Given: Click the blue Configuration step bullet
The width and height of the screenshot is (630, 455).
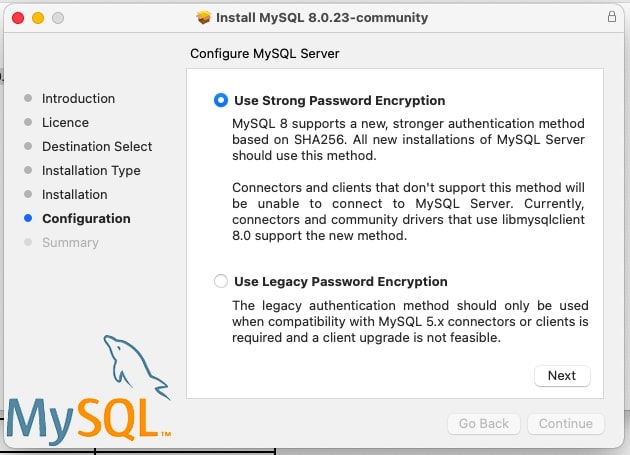Looking at the screenshot, I should tap(28, 219).
